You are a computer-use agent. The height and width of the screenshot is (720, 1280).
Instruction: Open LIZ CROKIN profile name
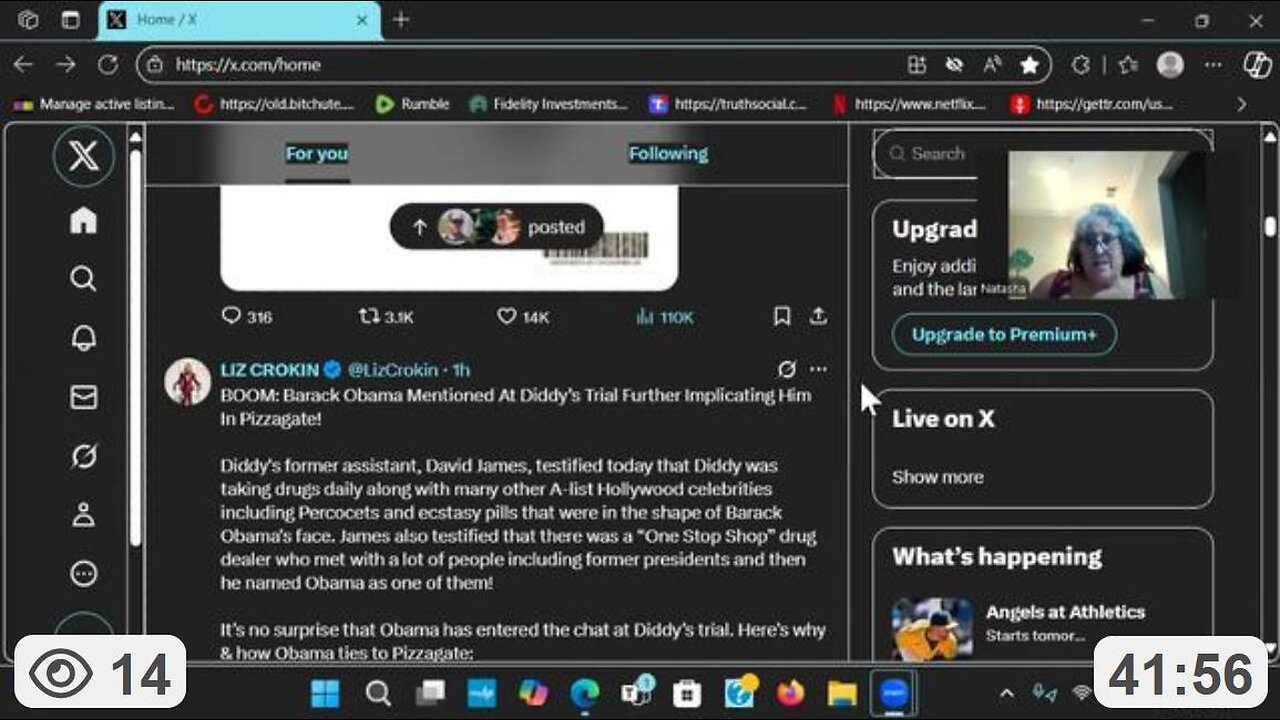(x=270, y=370)
